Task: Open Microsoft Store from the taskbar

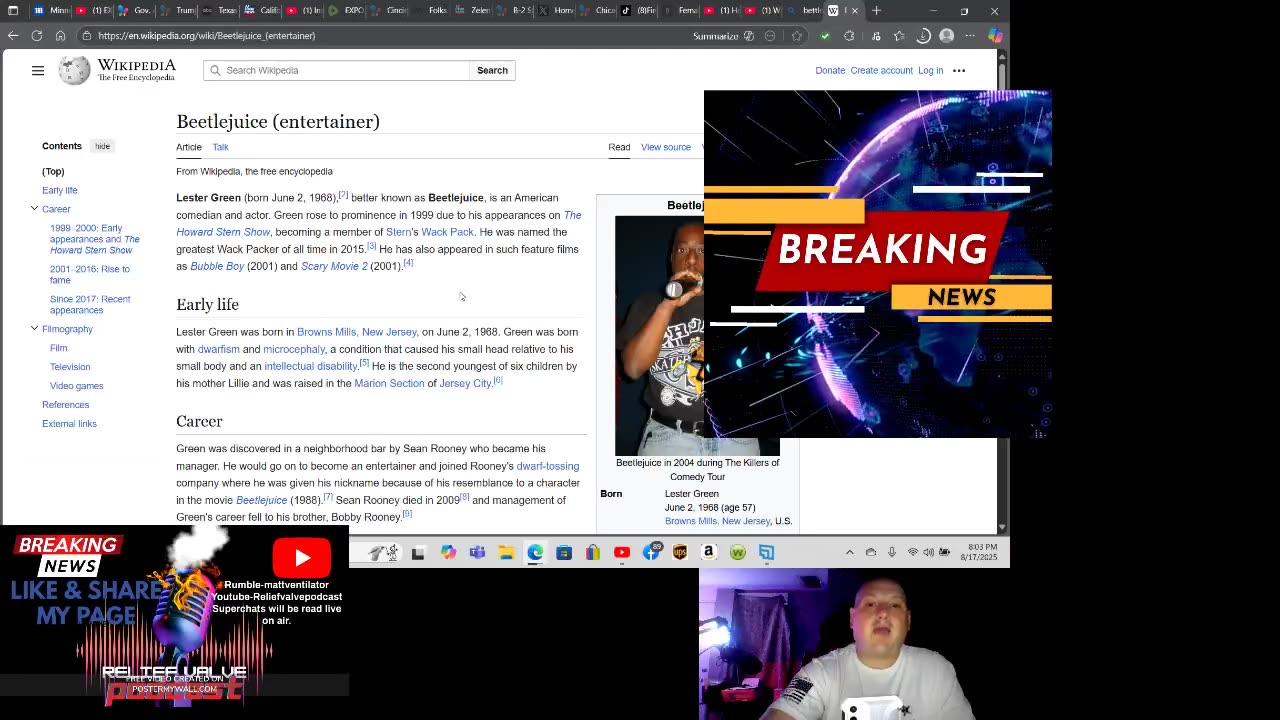Action: (564, 552)
